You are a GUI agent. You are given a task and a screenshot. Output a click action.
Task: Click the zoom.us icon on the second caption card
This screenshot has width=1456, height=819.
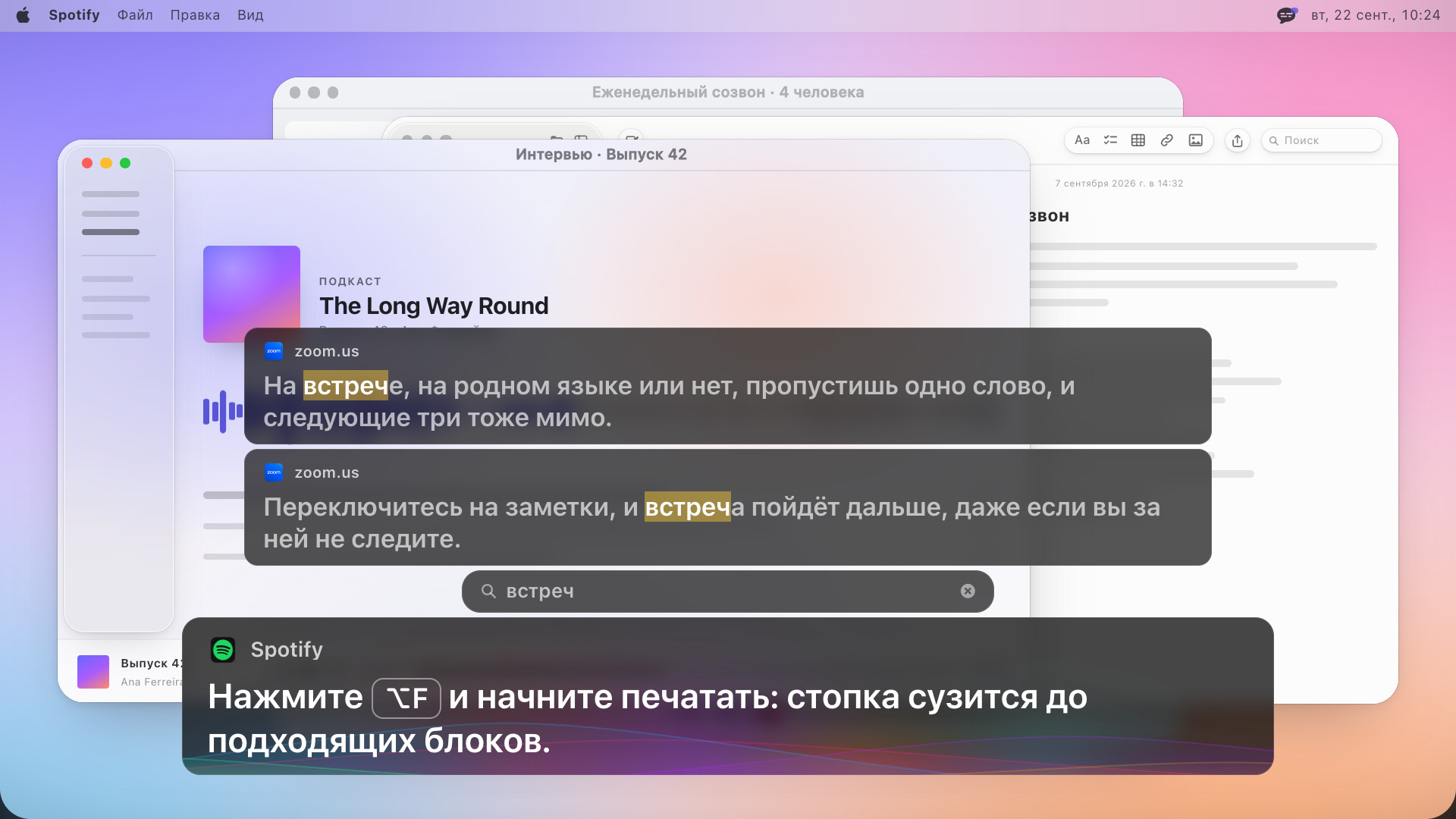[x=274, y=472]
